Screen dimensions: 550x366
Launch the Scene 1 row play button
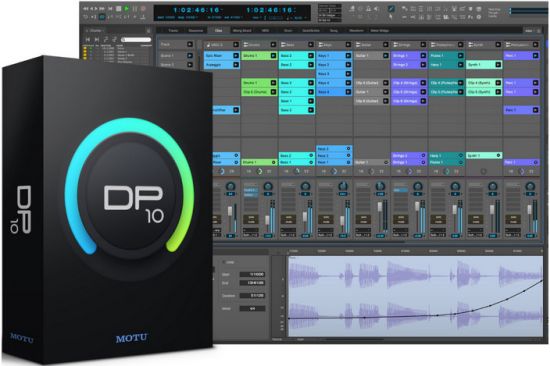pyautogui.click(x=190, y=55)
